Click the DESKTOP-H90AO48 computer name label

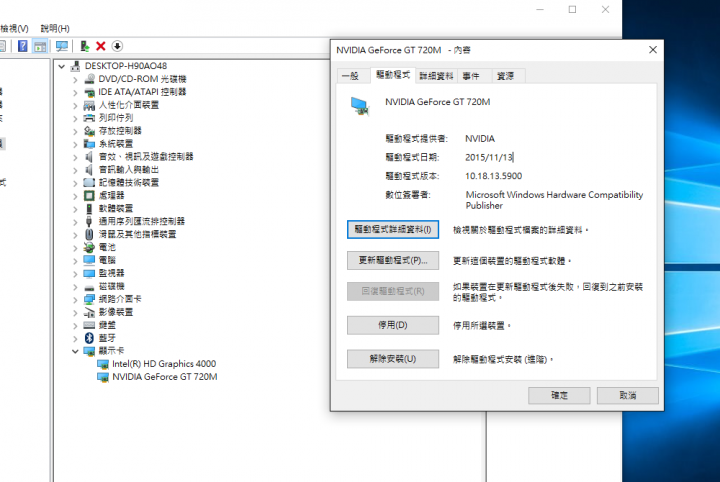[126, 66]
